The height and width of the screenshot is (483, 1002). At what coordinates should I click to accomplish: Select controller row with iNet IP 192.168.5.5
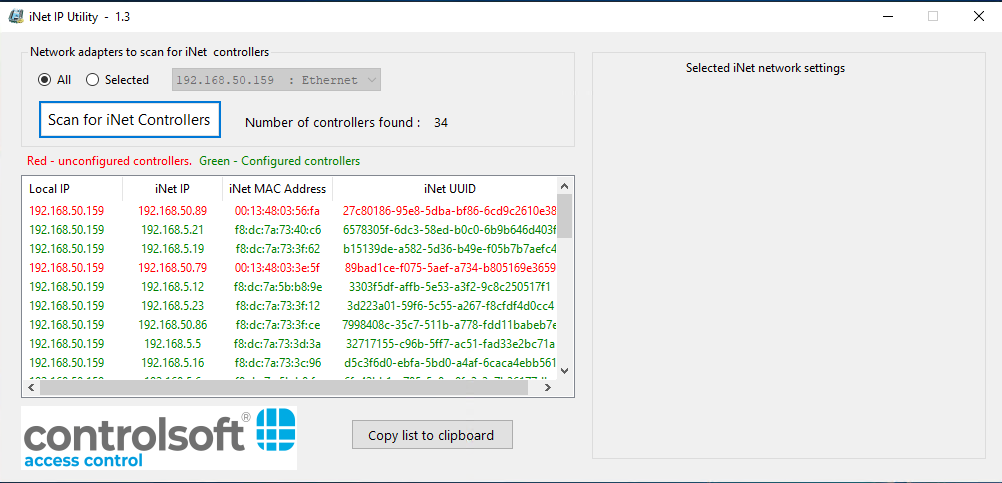pyautogui.click(x=290, y=344)
